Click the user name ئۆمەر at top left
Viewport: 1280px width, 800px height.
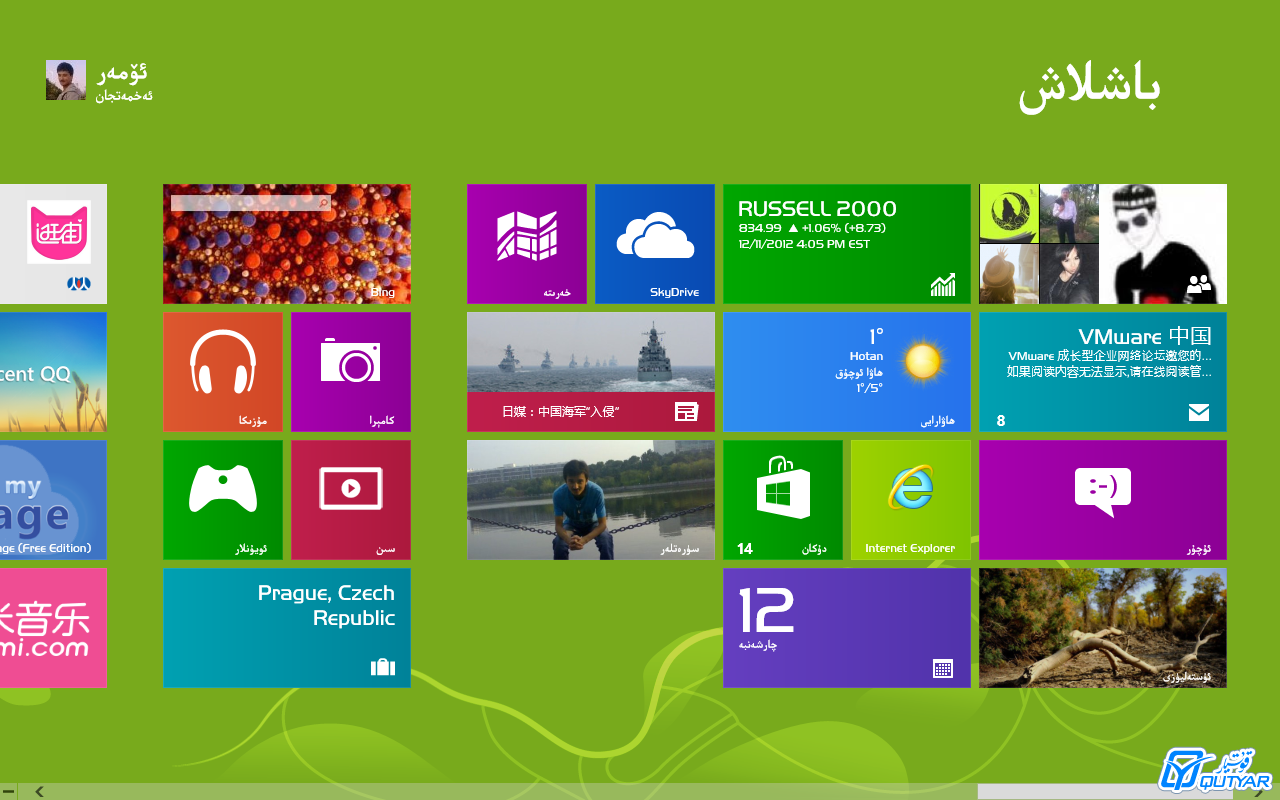[x=123, y=73]
